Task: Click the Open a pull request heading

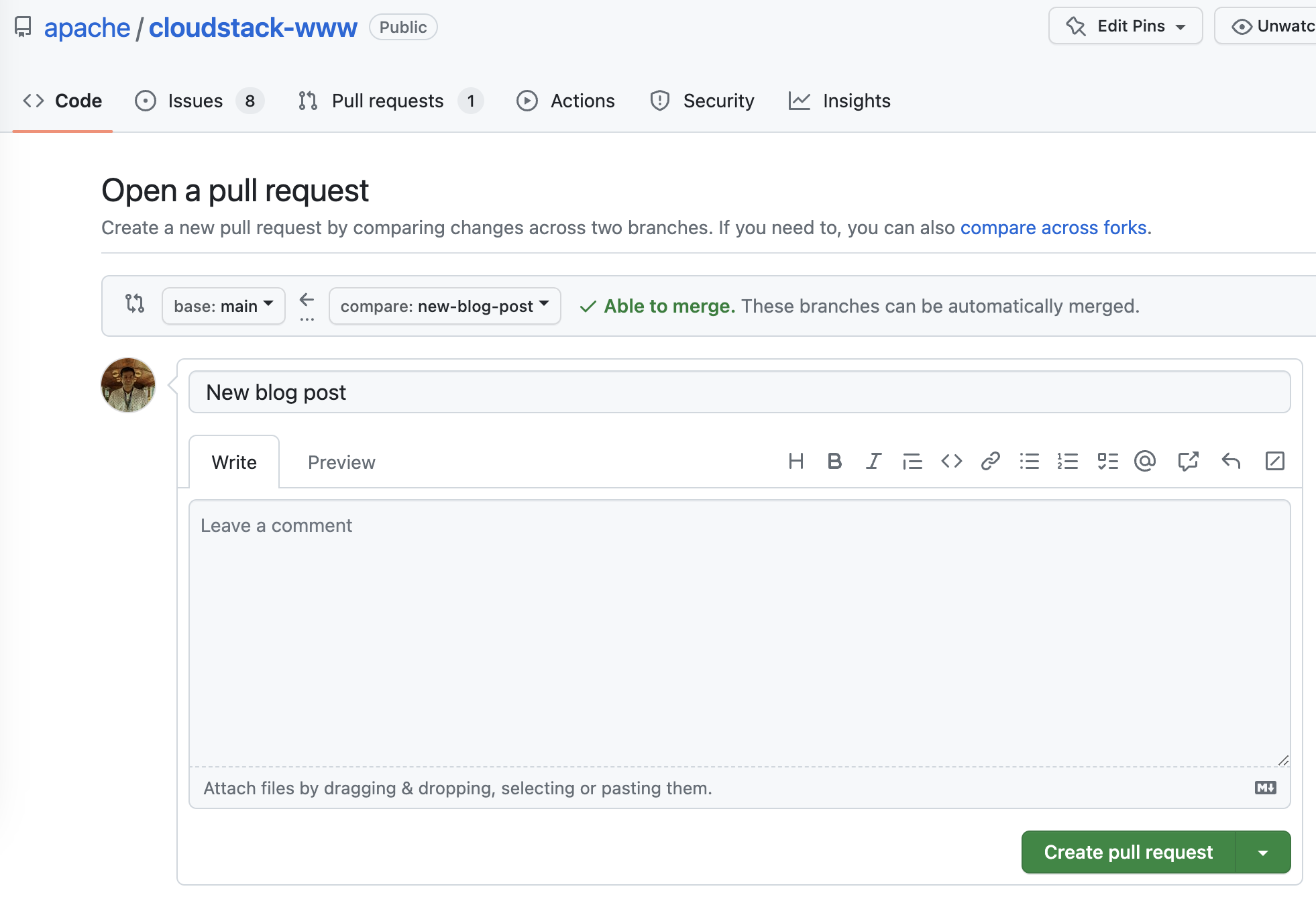Action: click(x=235, y=191)
